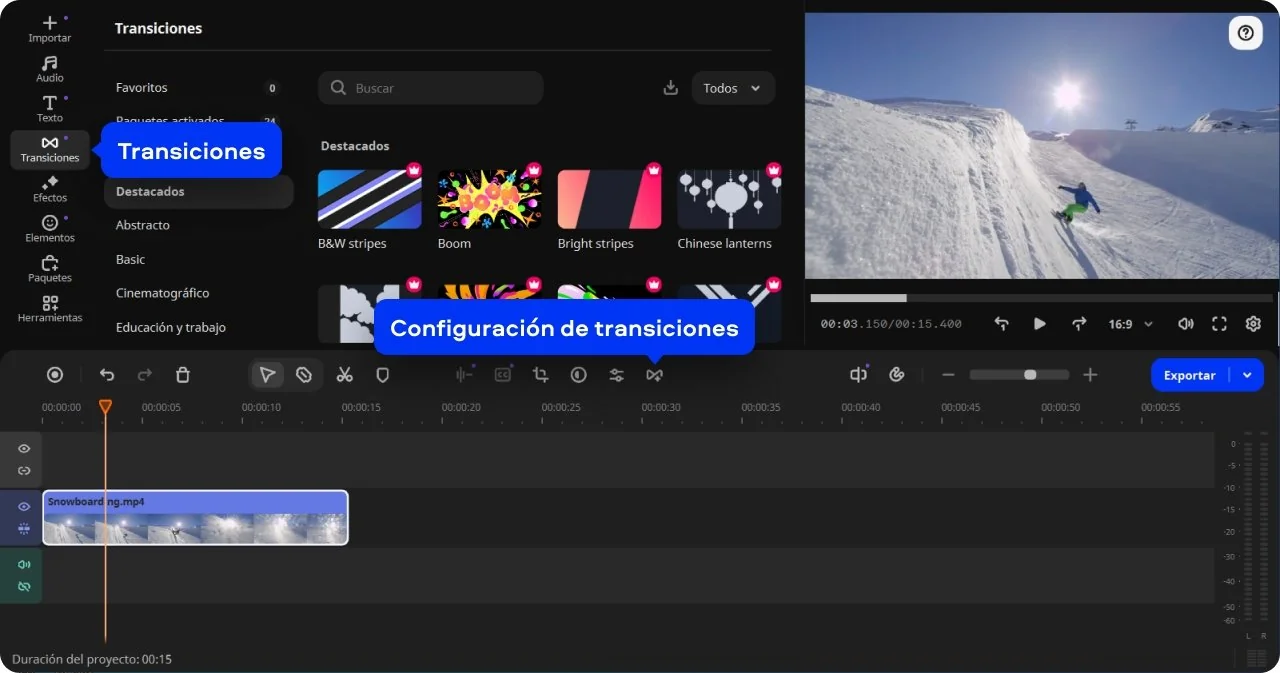Screen dimensions: 1280x673
Task: Select Destacados category in list
Action: [x=198, y=191]
